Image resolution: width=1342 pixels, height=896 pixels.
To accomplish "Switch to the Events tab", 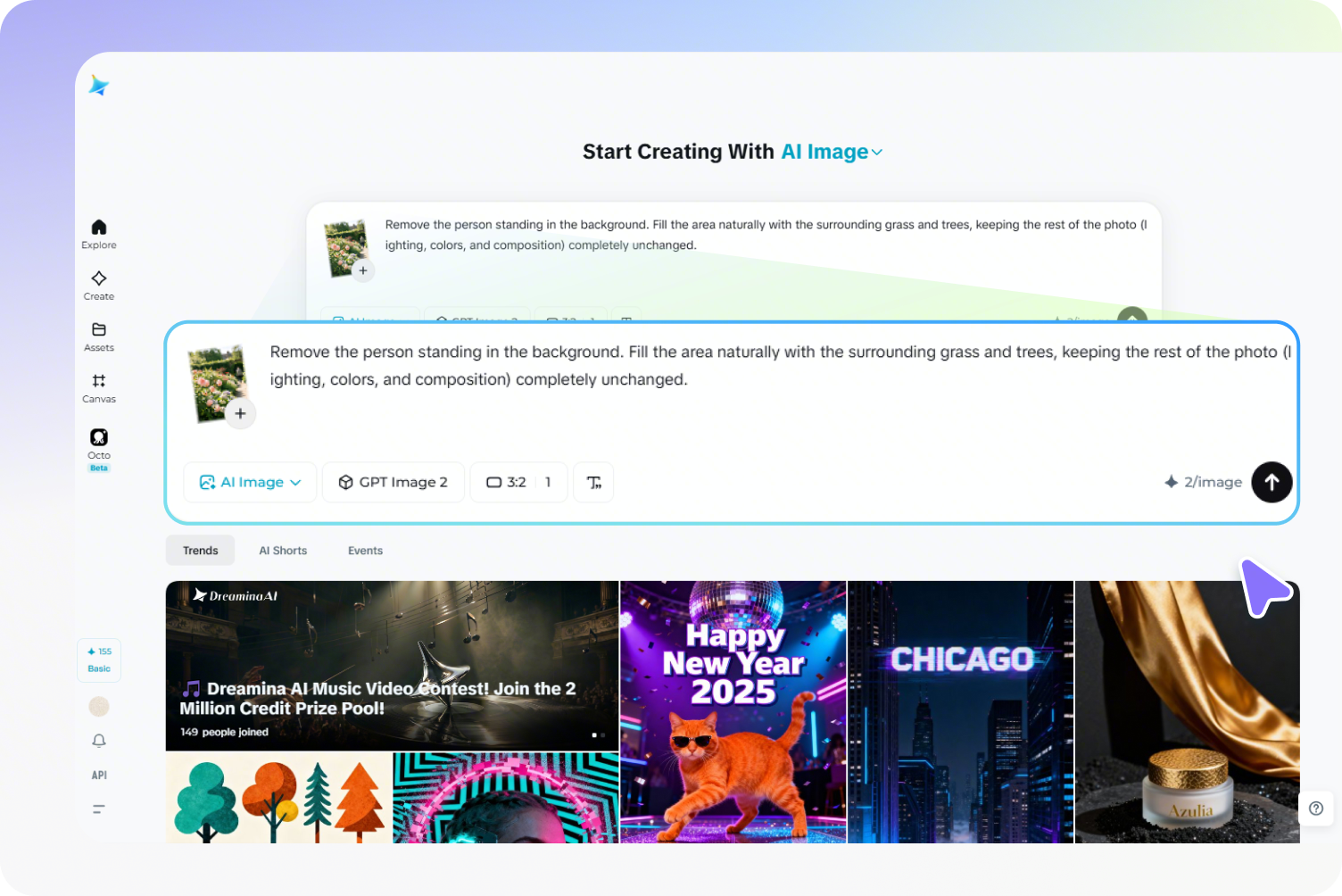I will 365,551.
